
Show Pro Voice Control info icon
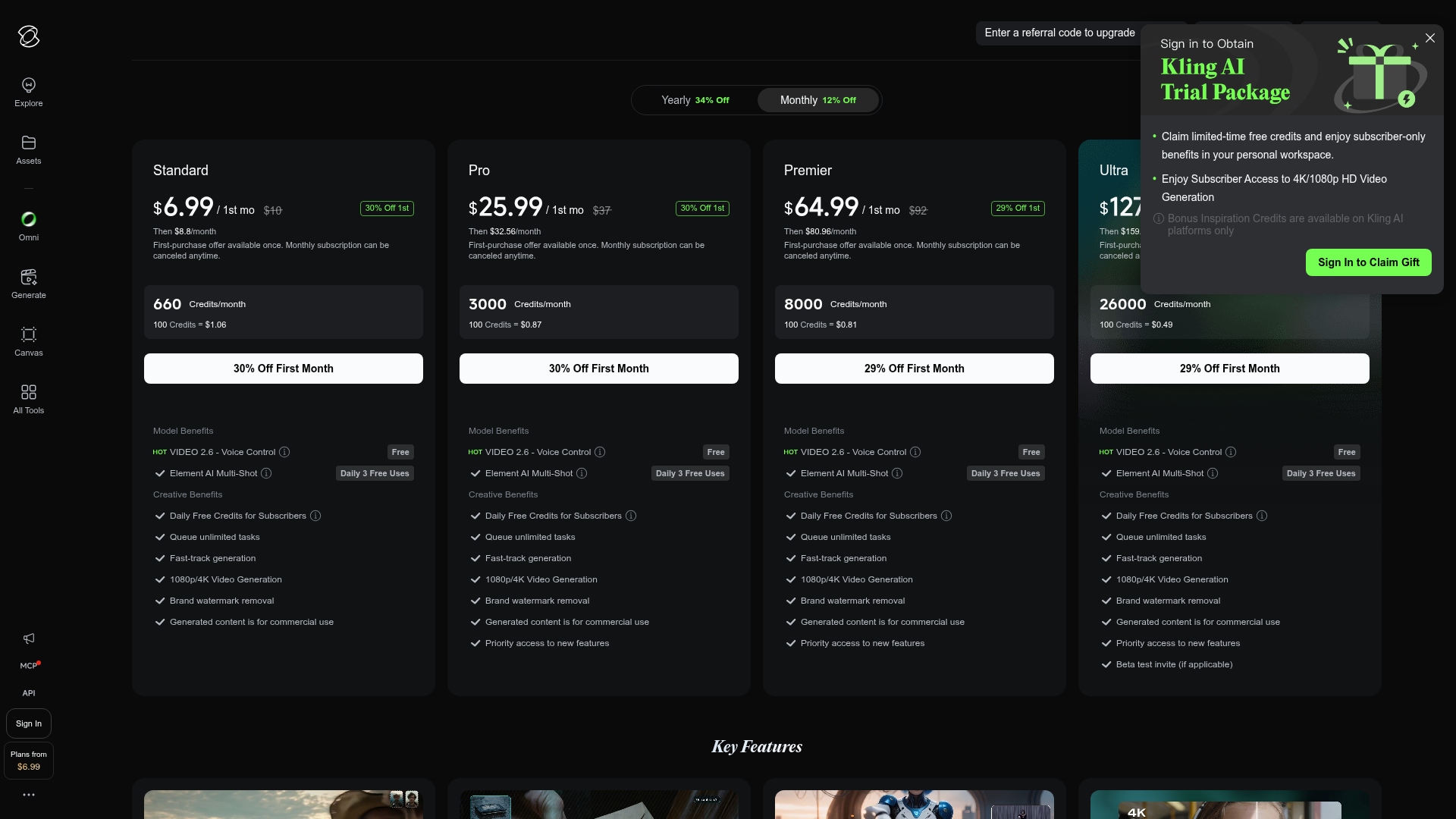point(600,452)
